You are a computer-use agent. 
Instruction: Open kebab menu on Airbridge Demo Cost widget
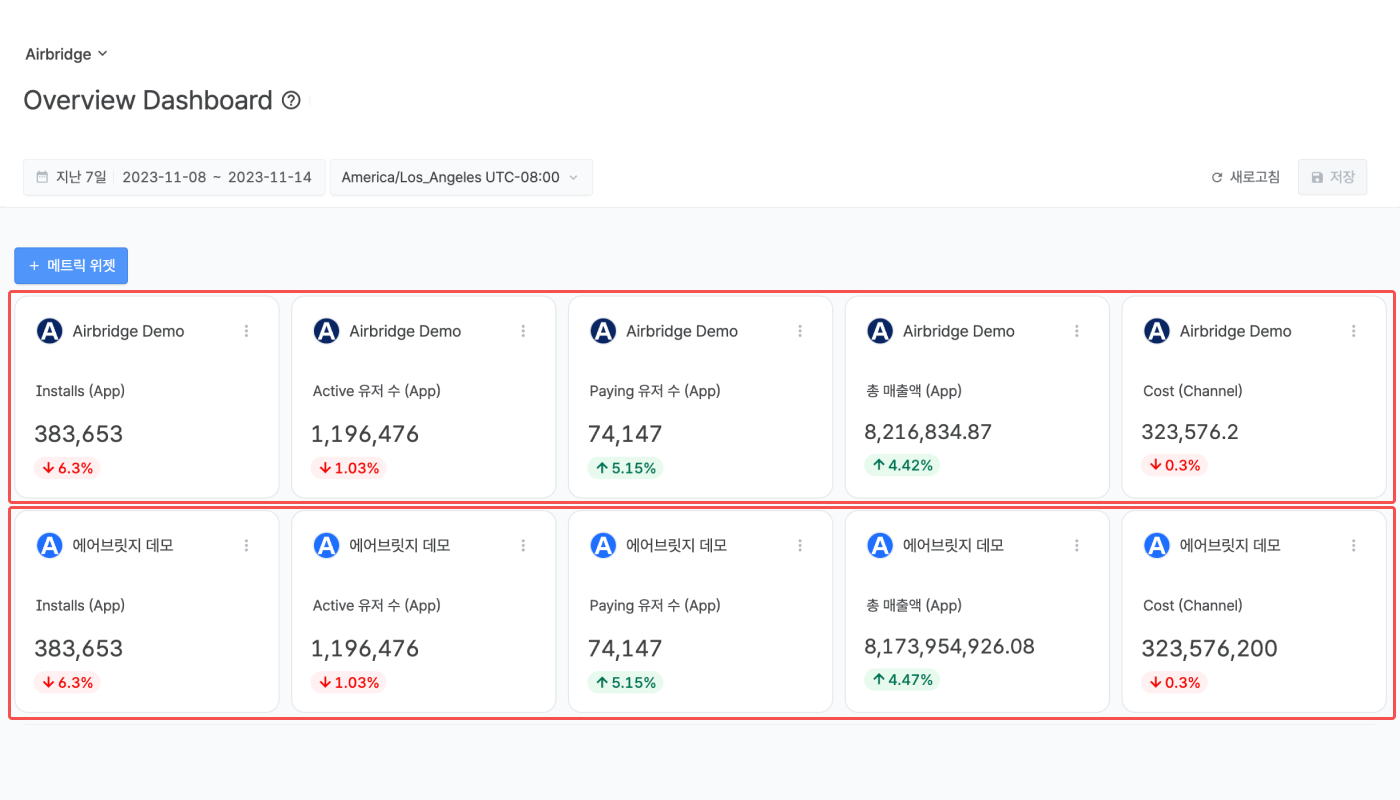coord(1354,331)
